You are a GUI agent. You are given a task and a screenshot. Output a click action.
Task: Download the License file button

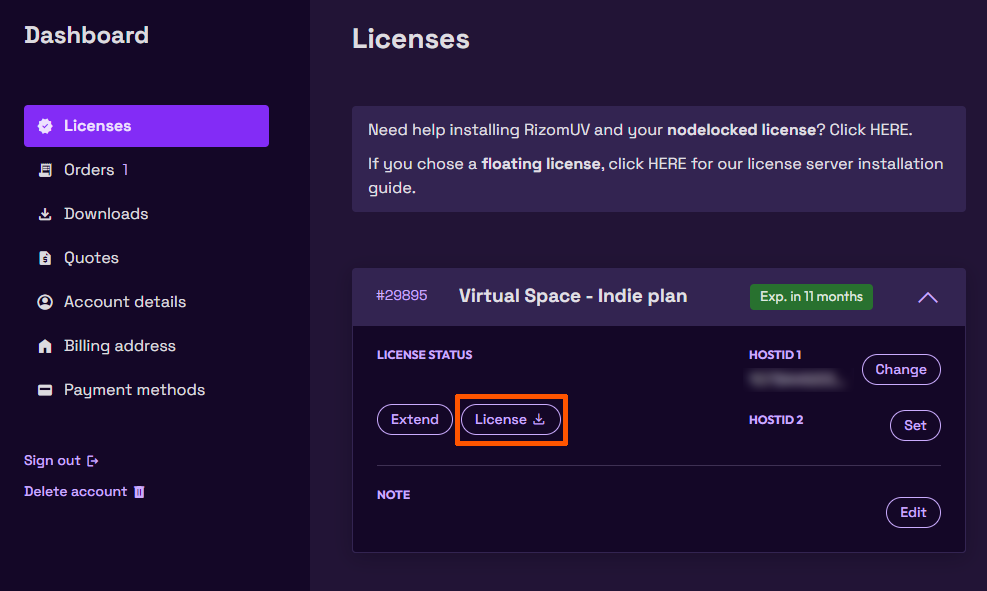[x=510, y=419]
